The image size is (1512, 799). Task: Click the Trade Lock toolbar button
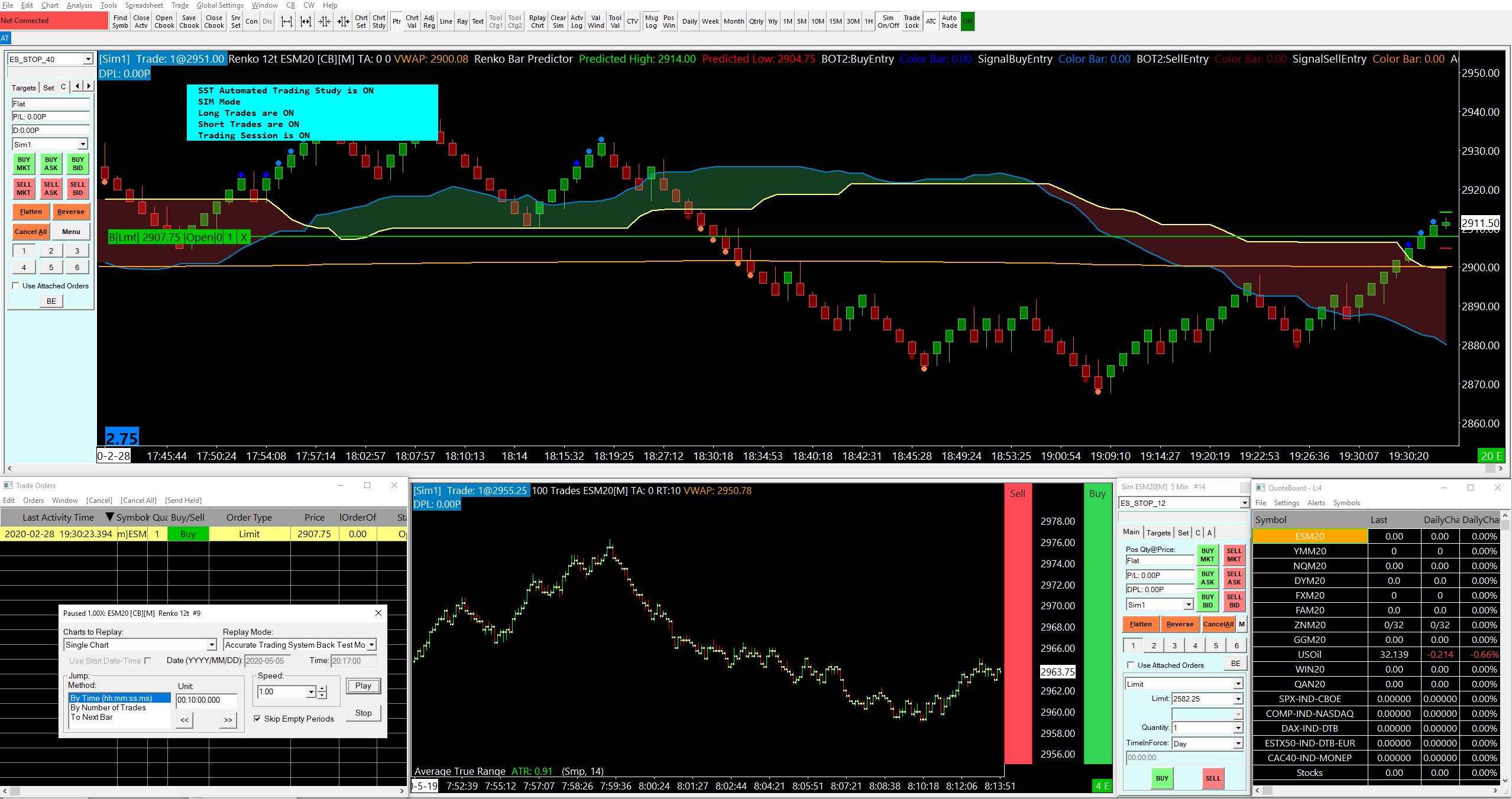coord(912,21)
